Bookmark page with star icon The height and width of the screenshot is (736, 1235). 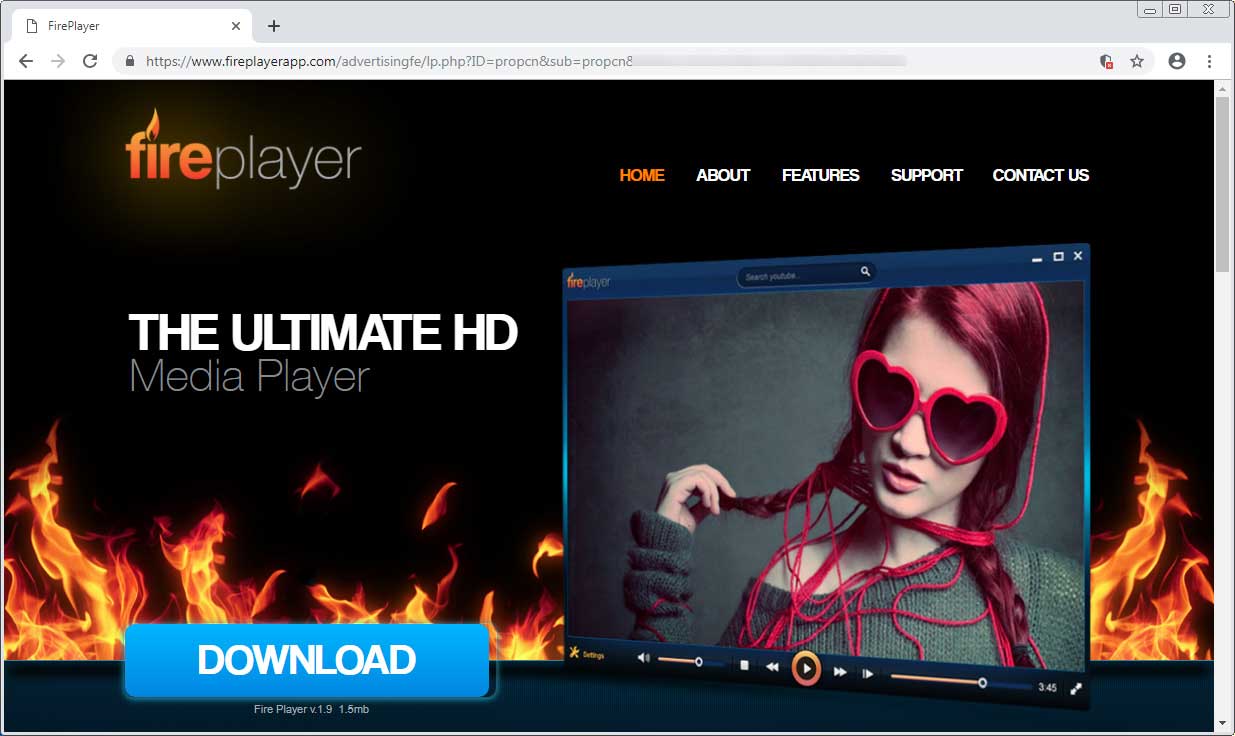click(1137, 61)
